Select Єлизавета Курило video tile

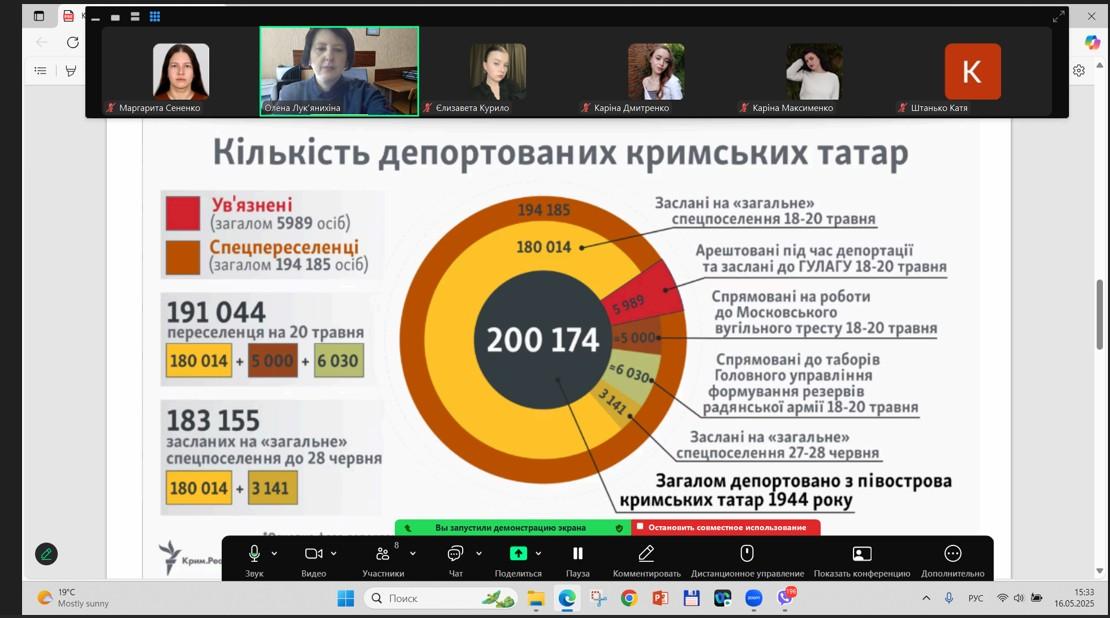tap(498, 71)
